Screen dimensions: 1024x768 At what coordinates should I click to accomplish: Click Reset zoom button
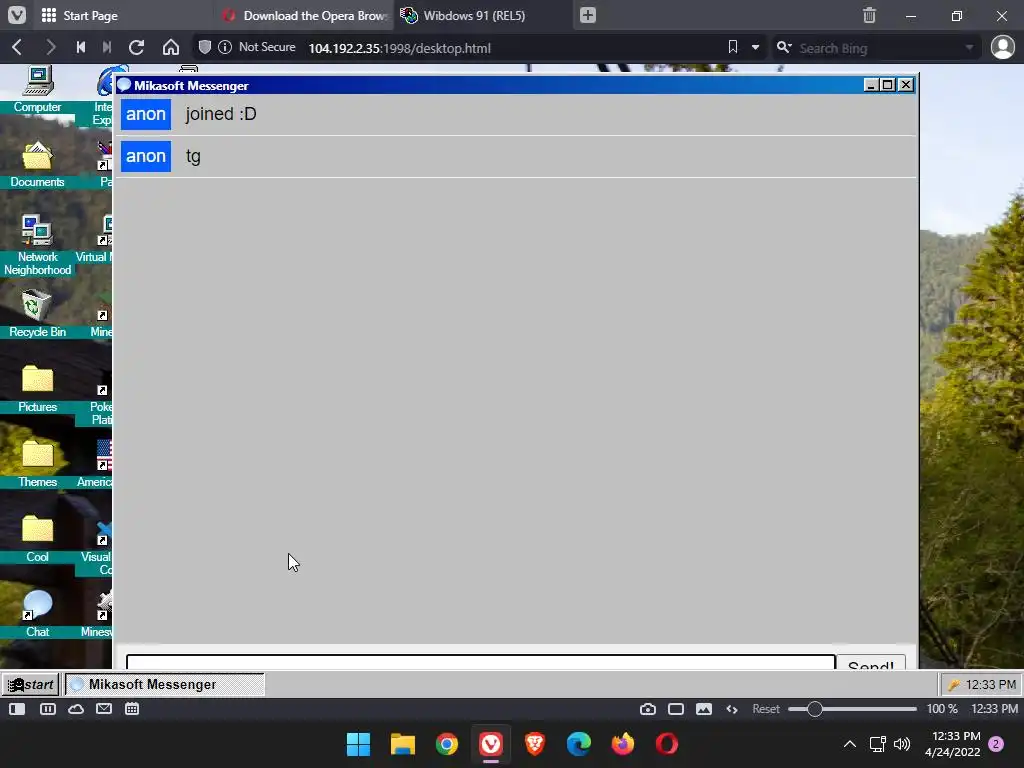coord(766,709)
